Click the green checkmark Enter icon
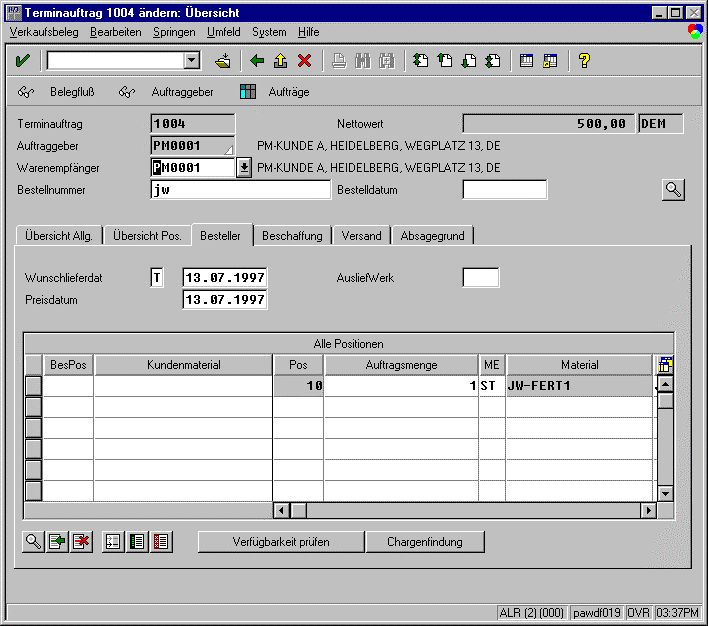This screenshot has height=626, width=708. click(x=22, y=61)
